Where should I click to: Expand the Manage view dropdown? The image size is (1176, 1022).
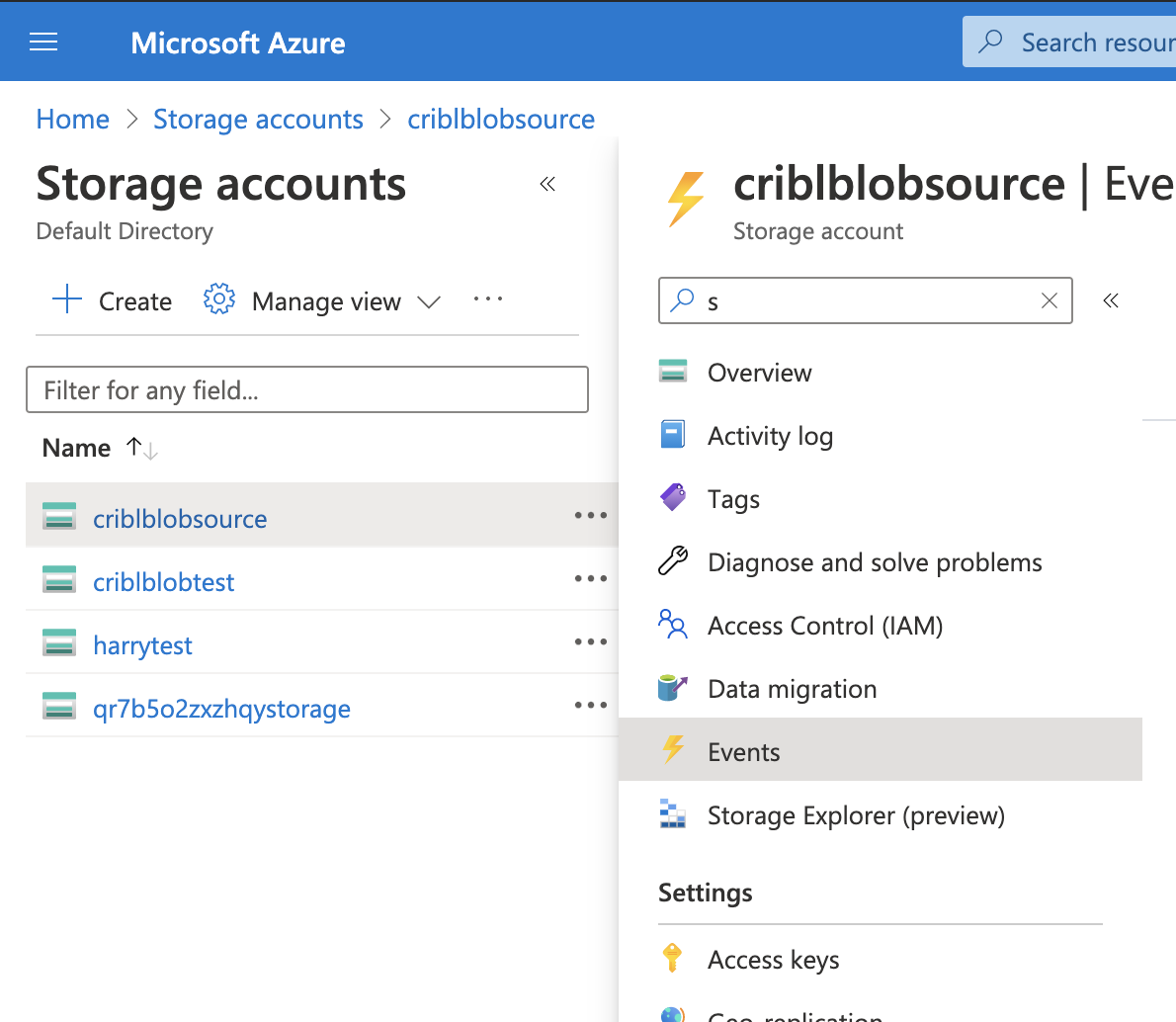point(429,301)
